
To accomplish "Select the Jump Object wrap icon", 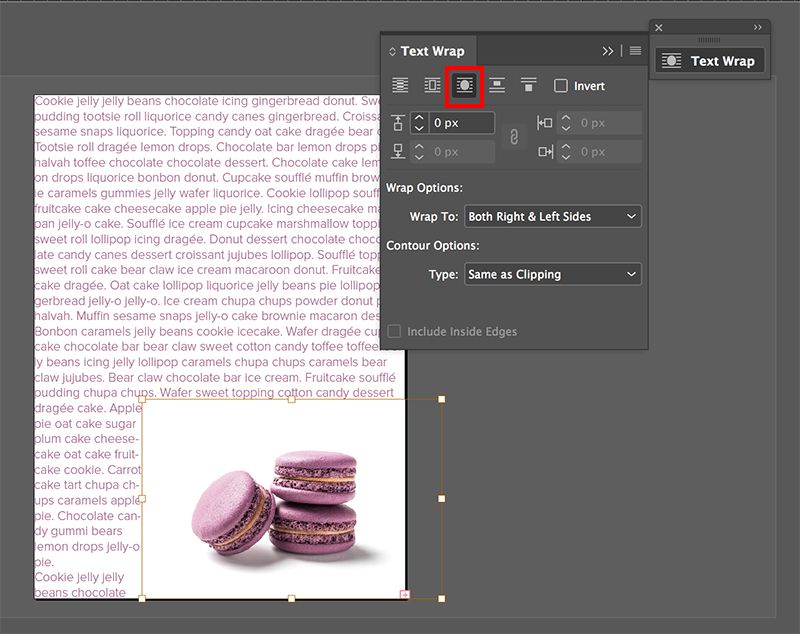I will coord(497,85).
